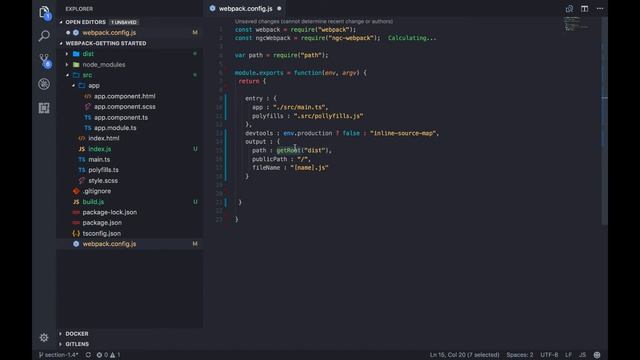Select the webpack.config.js editor tab
Viewport: 640px width, 360px height.
(245, 9)
